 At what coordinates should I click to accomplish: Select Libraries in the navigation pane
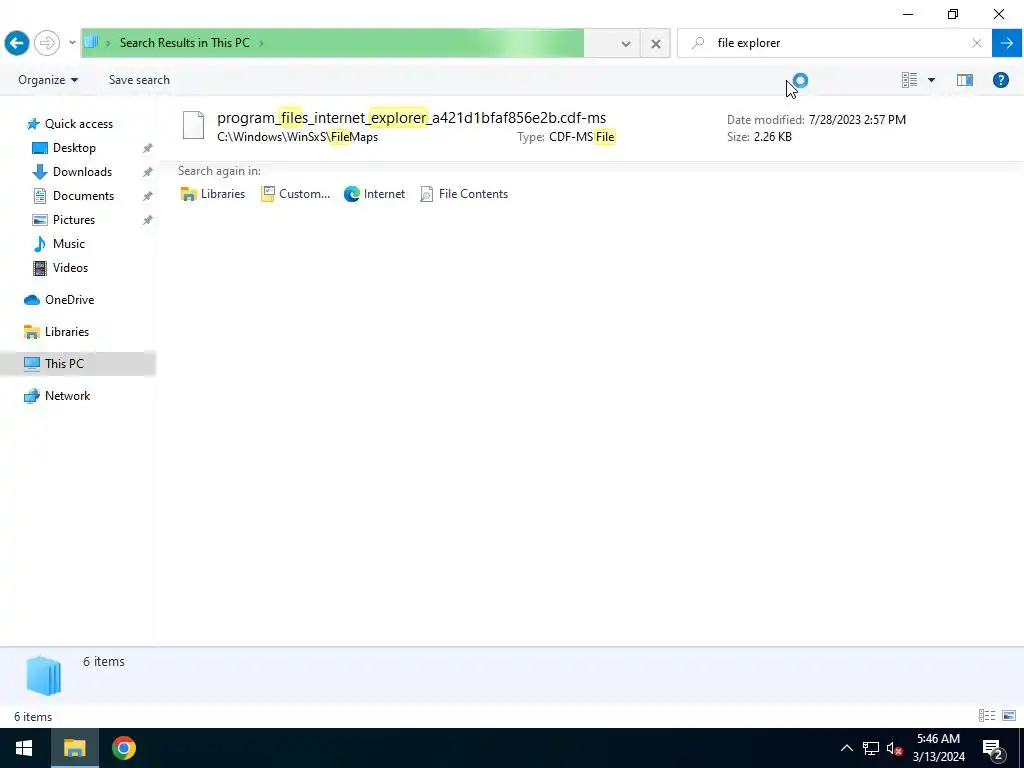pos(66,332)
